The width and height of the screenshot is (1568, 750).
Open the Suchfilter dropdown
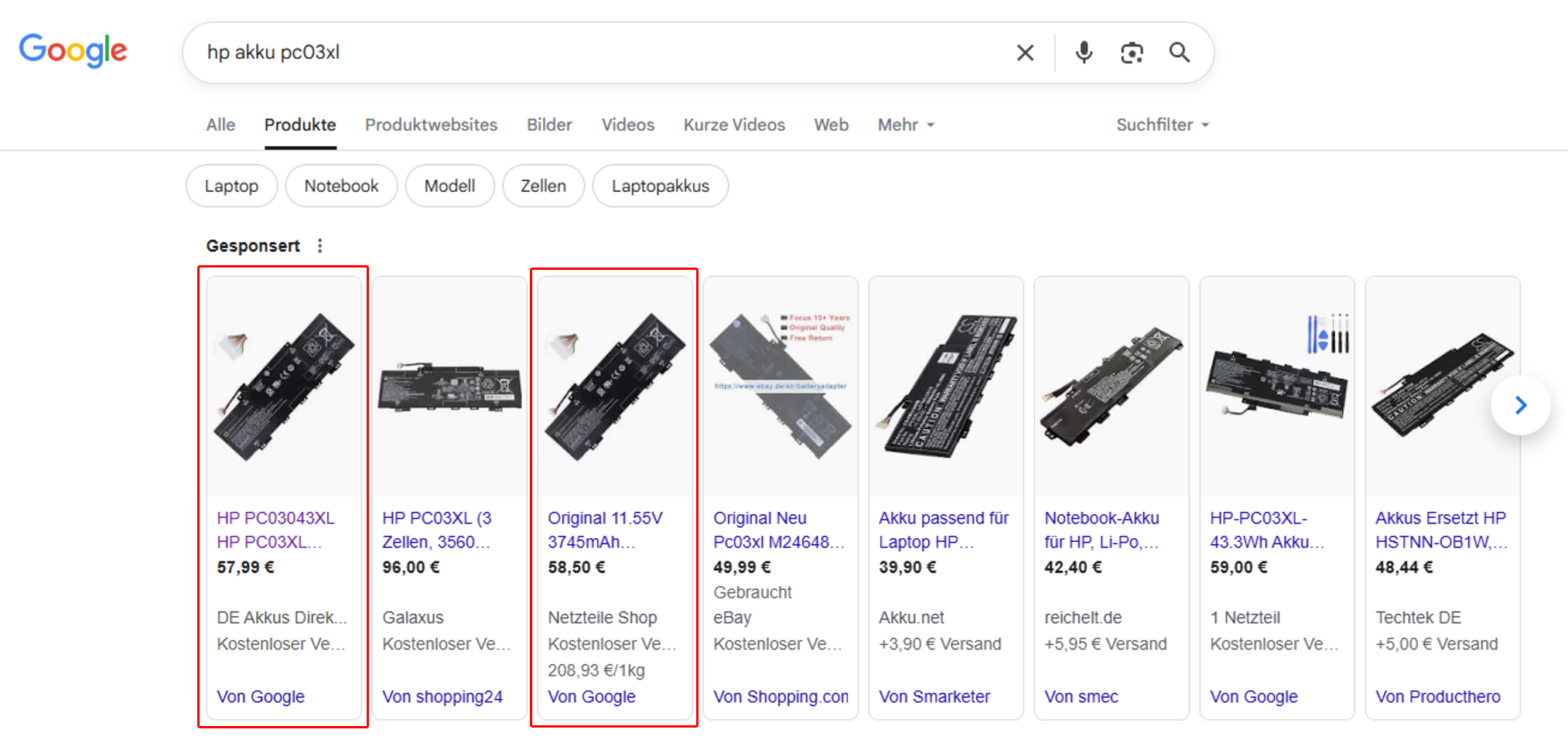(1162, 124)
